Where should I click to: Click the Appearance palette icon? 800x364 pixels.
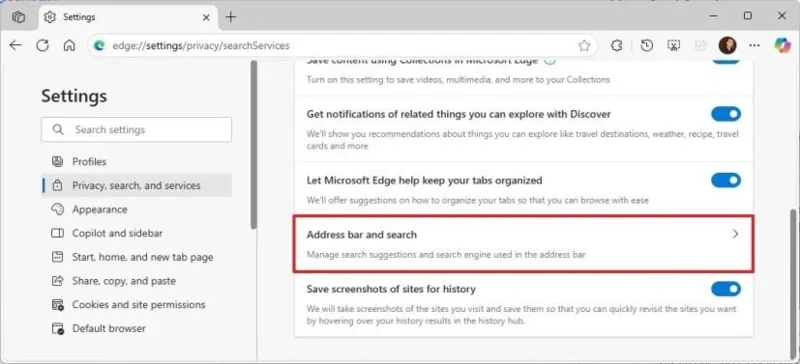(x=58, y=209)
